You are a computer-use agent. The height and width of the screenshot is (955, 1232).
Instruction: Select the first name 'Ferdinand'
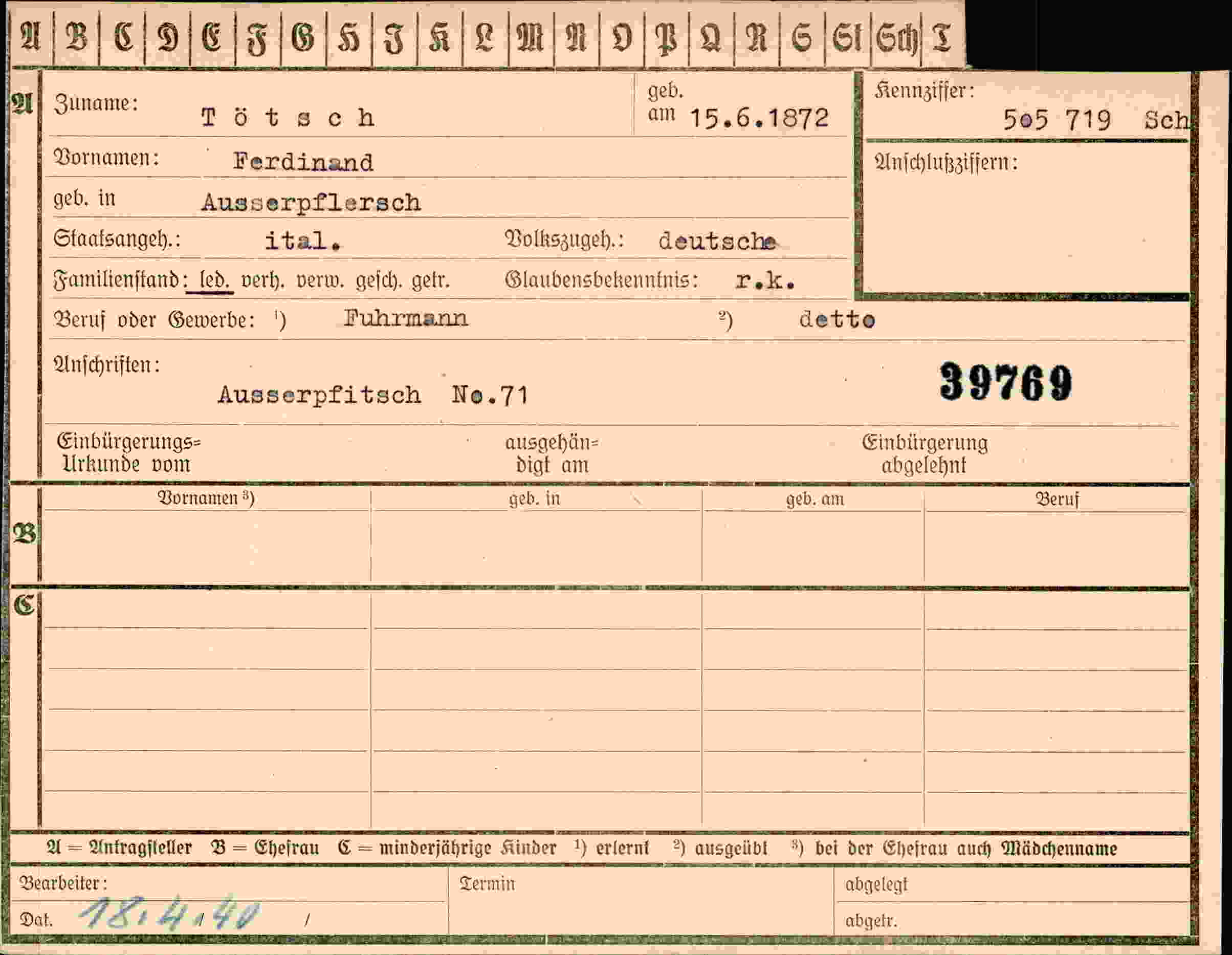coord(303,162)
